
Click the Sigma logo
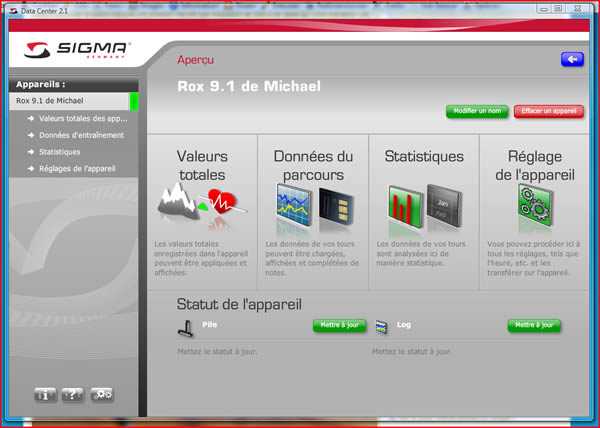(x=77, y=50)
